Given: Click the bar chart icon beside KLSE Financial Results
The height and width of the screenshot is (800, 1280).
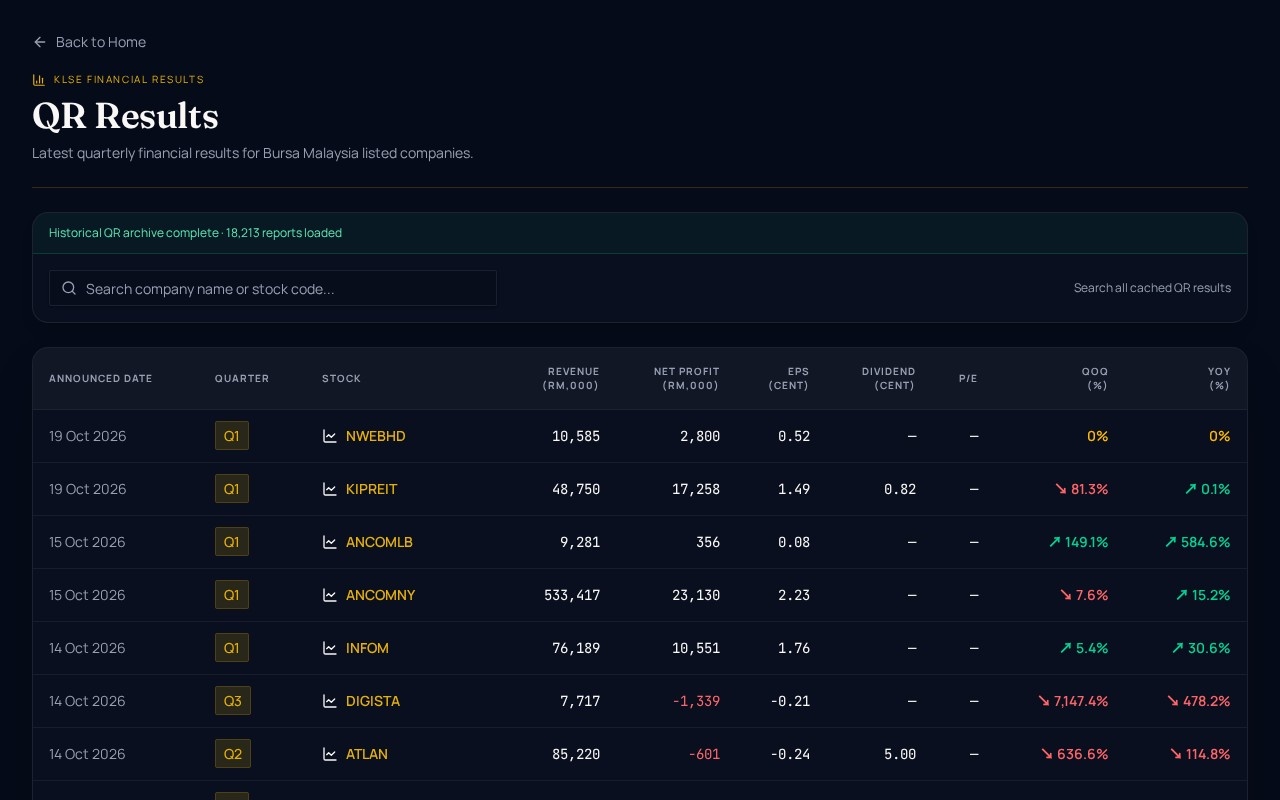Looking at the screenshot, I should point(39,80).
